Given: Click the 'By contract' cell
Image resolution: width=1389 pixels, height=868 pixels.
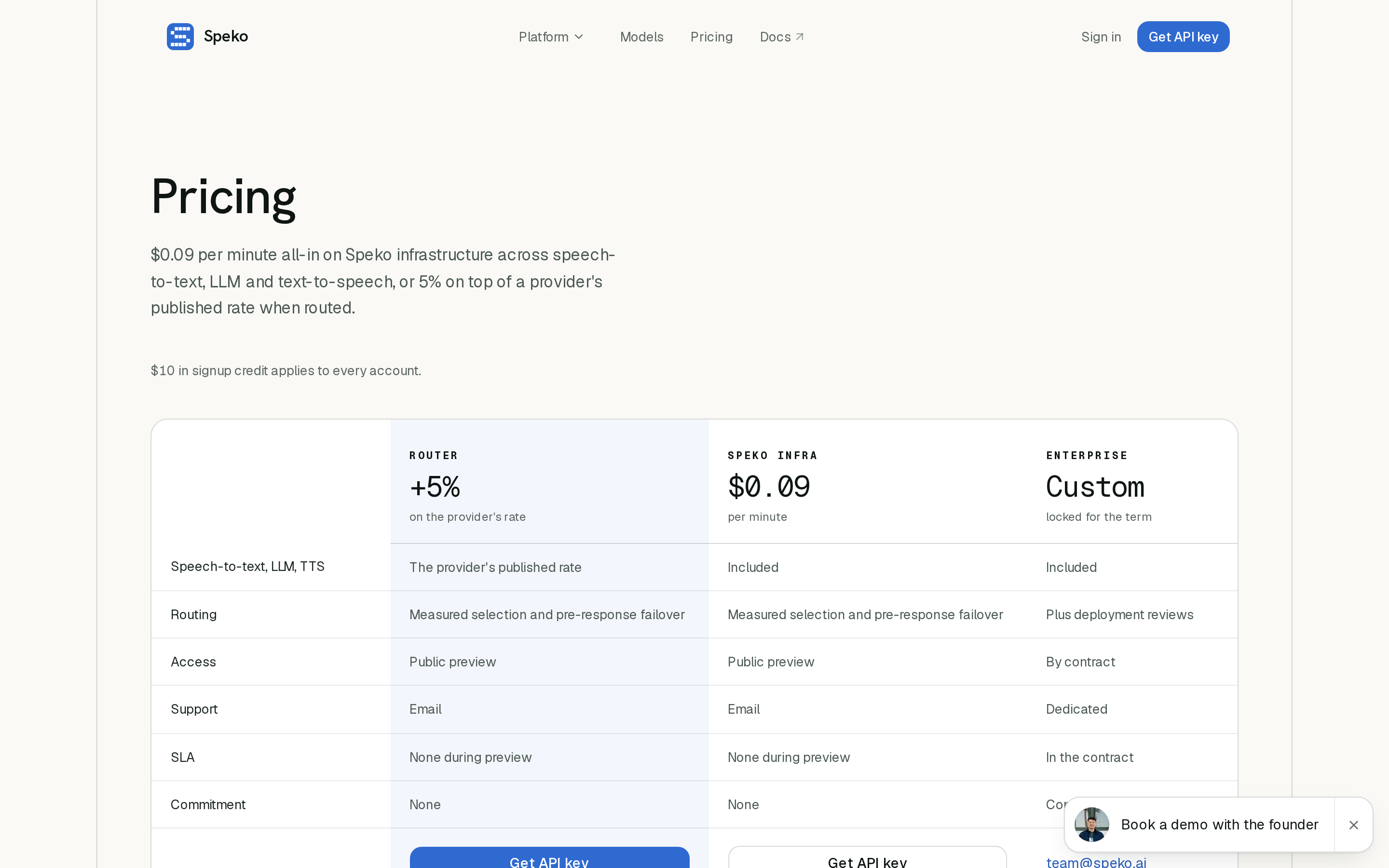Looking at the screenshot, I should [1080, 662].
